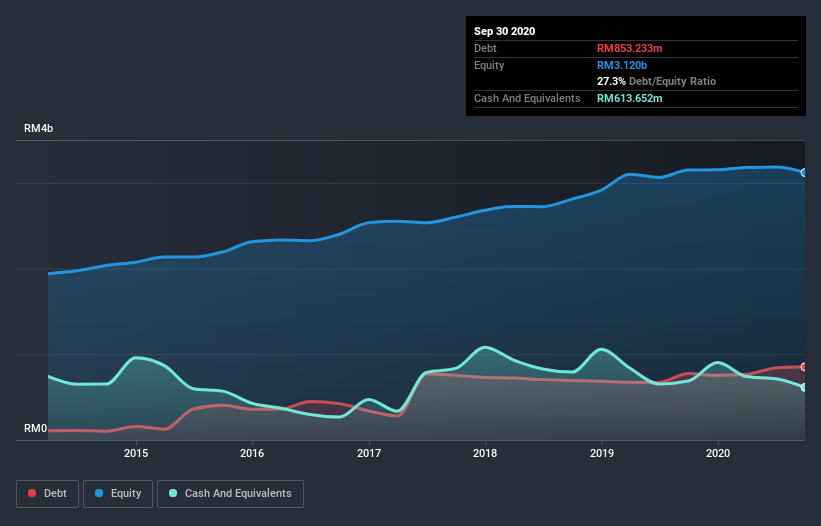Click the 27.3% Debt/Equity Ratio text
The width and height of the screenshot is (821, 526).
pyautogui.click(x=657, y=81)
